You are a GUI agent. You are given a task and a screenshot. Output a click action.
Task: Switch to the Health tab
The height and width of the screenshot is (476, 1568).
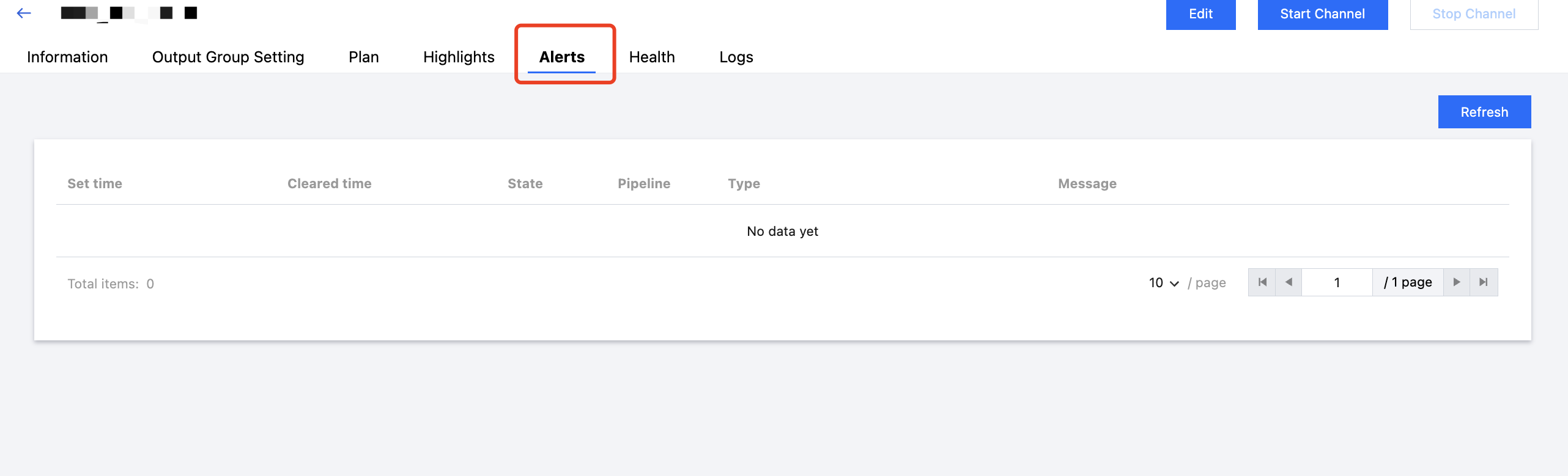pos(652,57)
